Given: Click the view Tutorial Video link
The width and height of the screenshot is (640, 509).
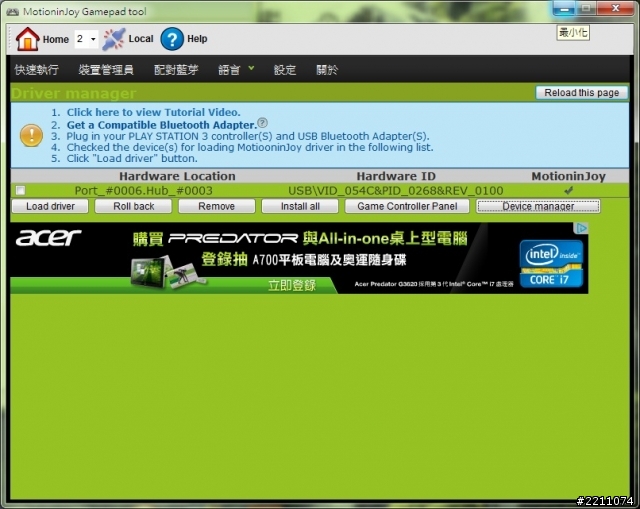Looking at the screenshot, I should pos(153,112).
